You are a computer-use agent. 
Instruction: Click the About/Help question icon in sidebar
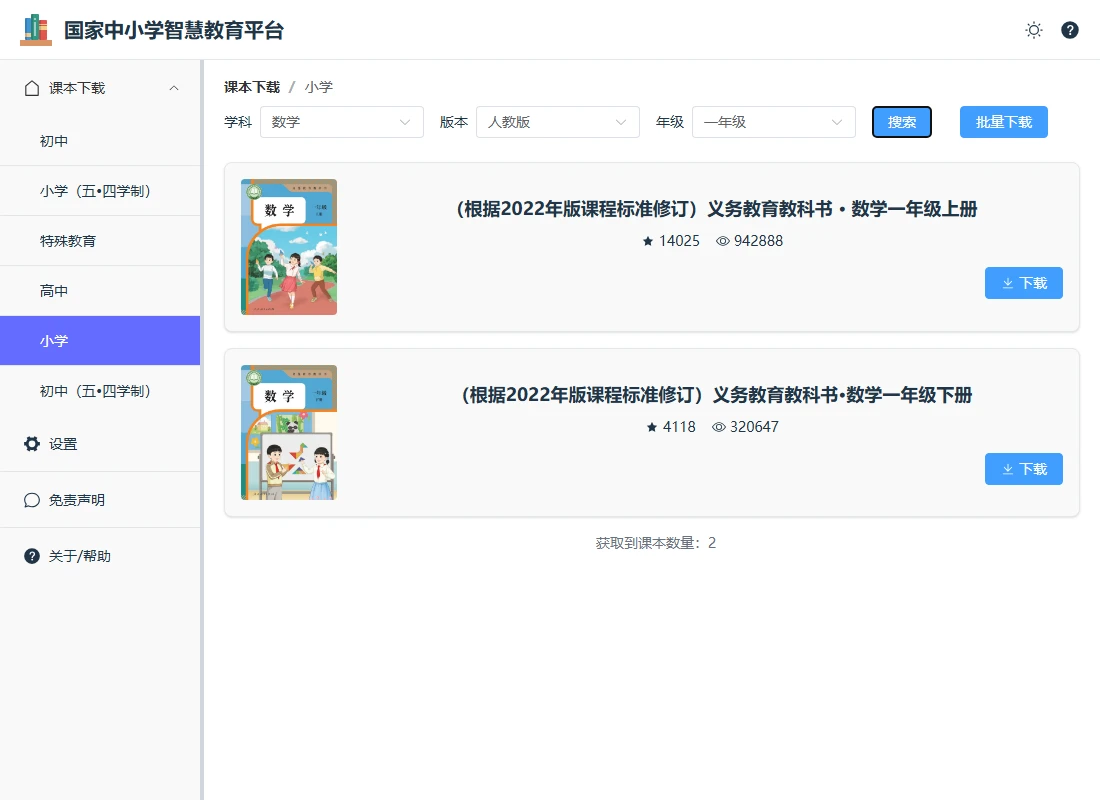tap(32, 556)
